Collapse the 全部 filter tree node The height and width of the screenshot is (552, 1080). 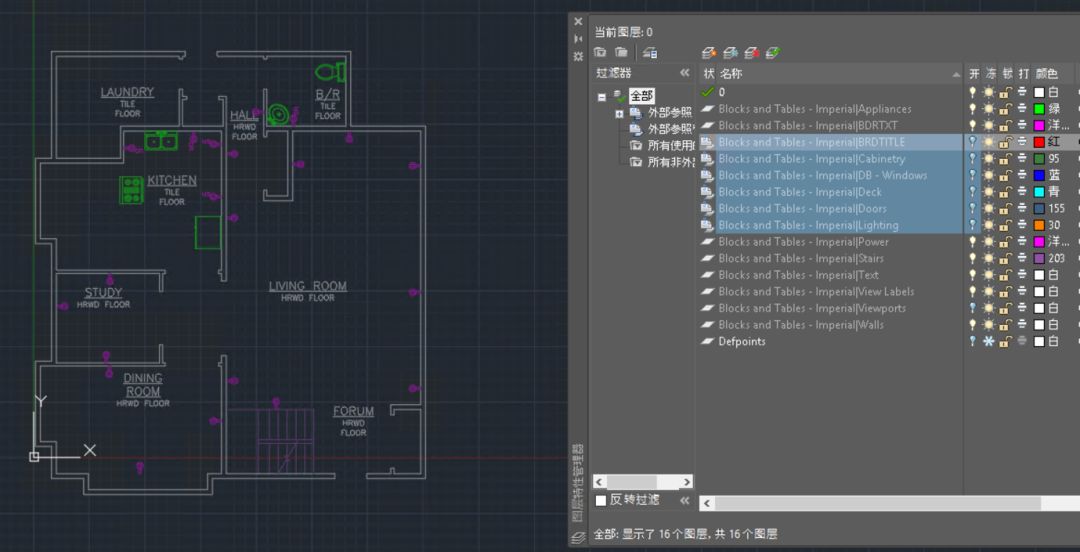pos(602,97)
